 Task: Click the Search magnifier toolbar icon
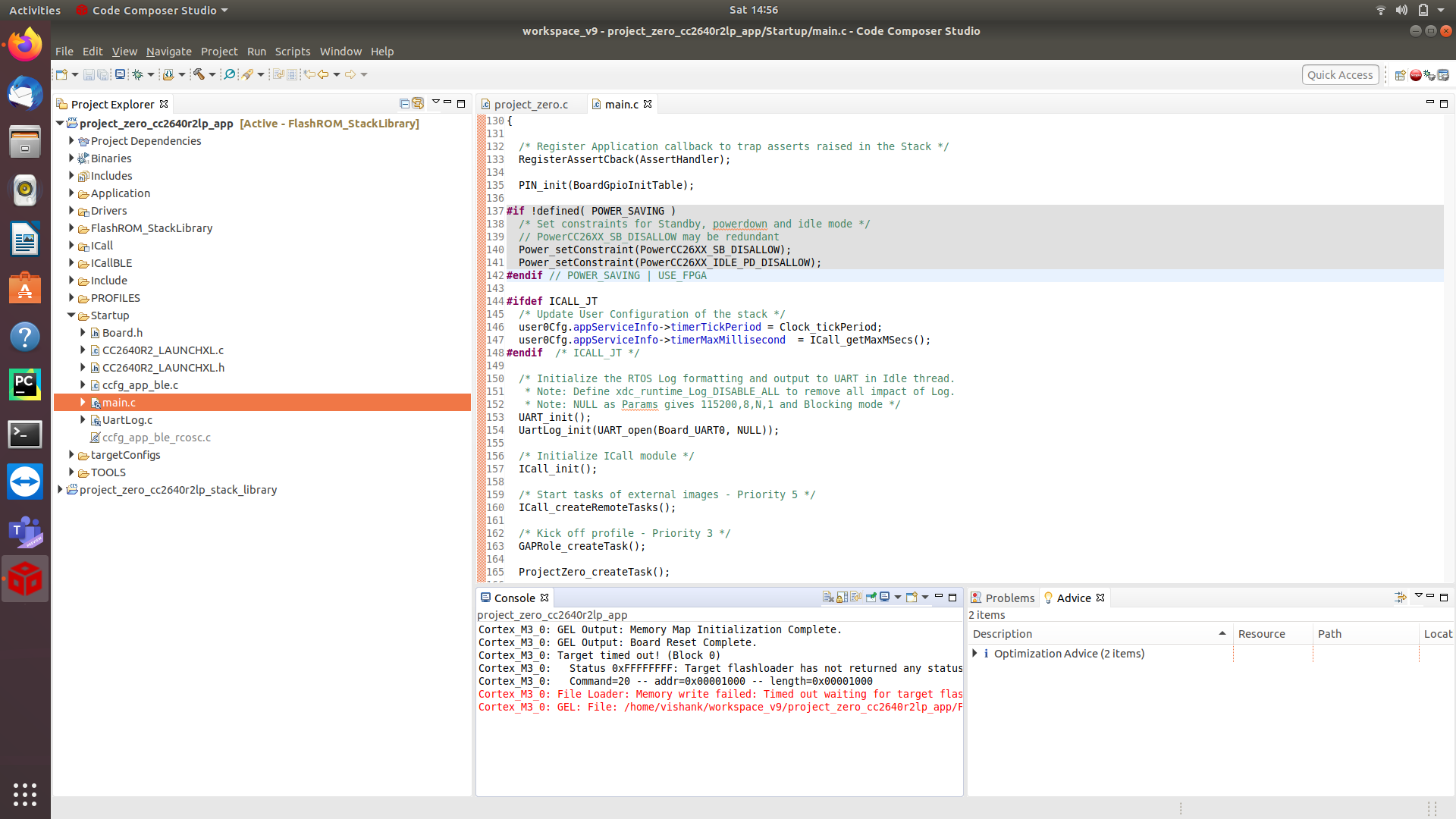pyautogui.click(x=229, y=74)
